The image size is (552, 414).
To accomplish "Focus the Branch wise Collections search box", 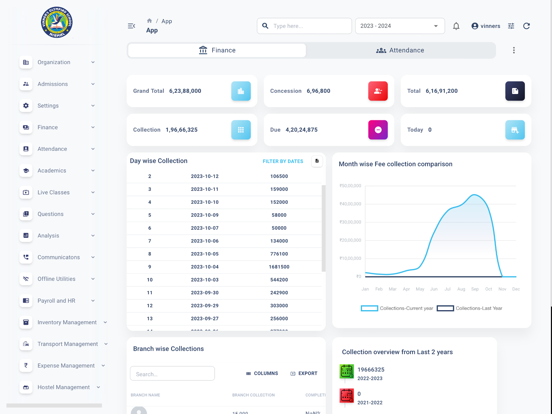I will 172,374.
